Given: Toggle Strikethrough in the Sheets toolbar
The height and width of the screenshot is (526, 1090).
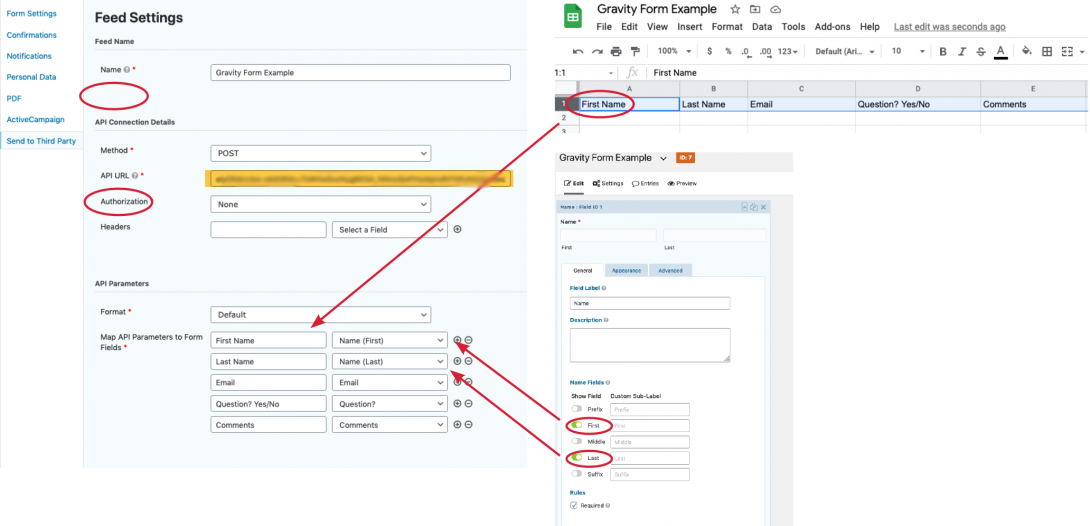Looking at the screenshot, I should point(981,51).
